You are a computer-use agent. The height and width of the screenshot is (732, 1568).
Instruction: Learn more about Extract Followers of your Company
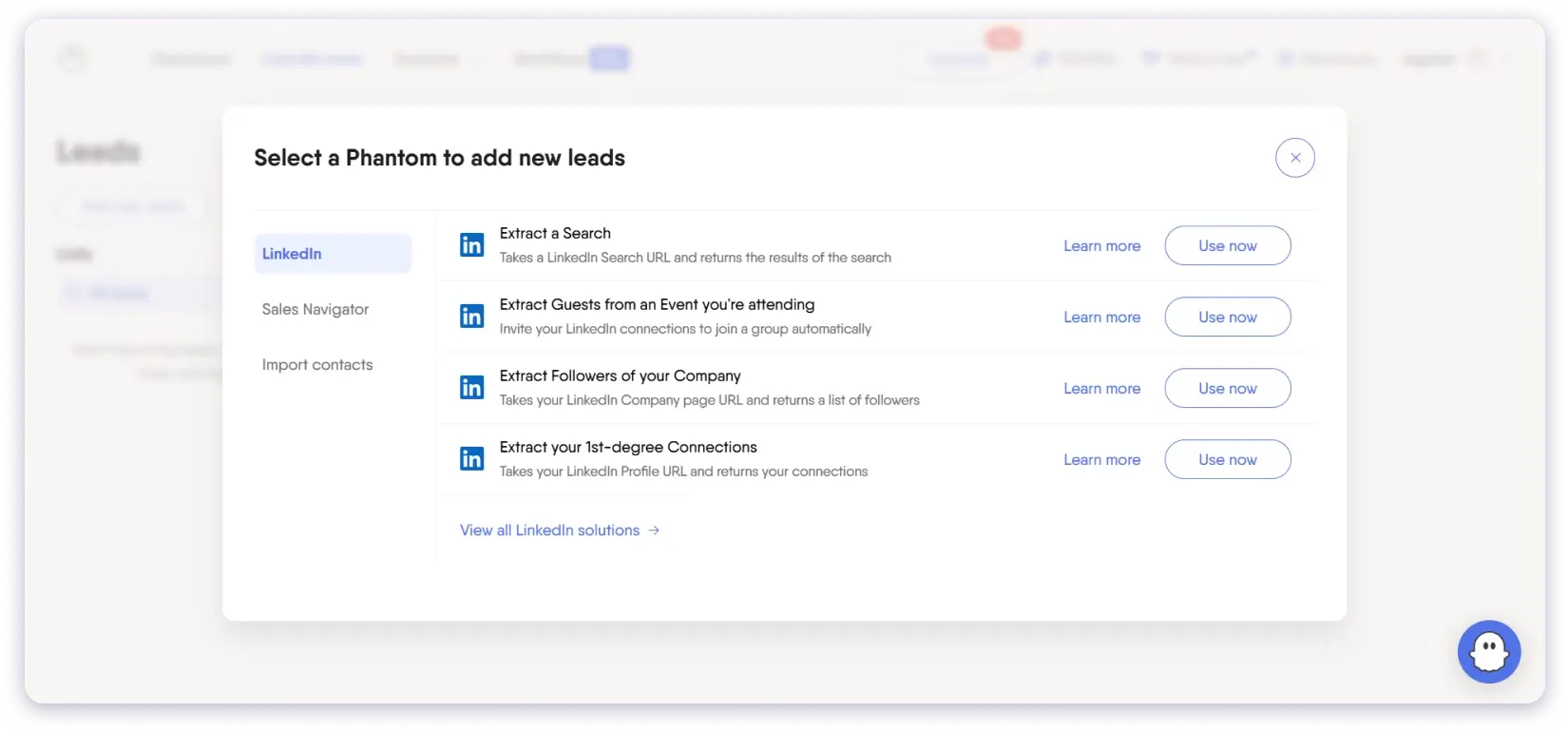point(1102,388)
